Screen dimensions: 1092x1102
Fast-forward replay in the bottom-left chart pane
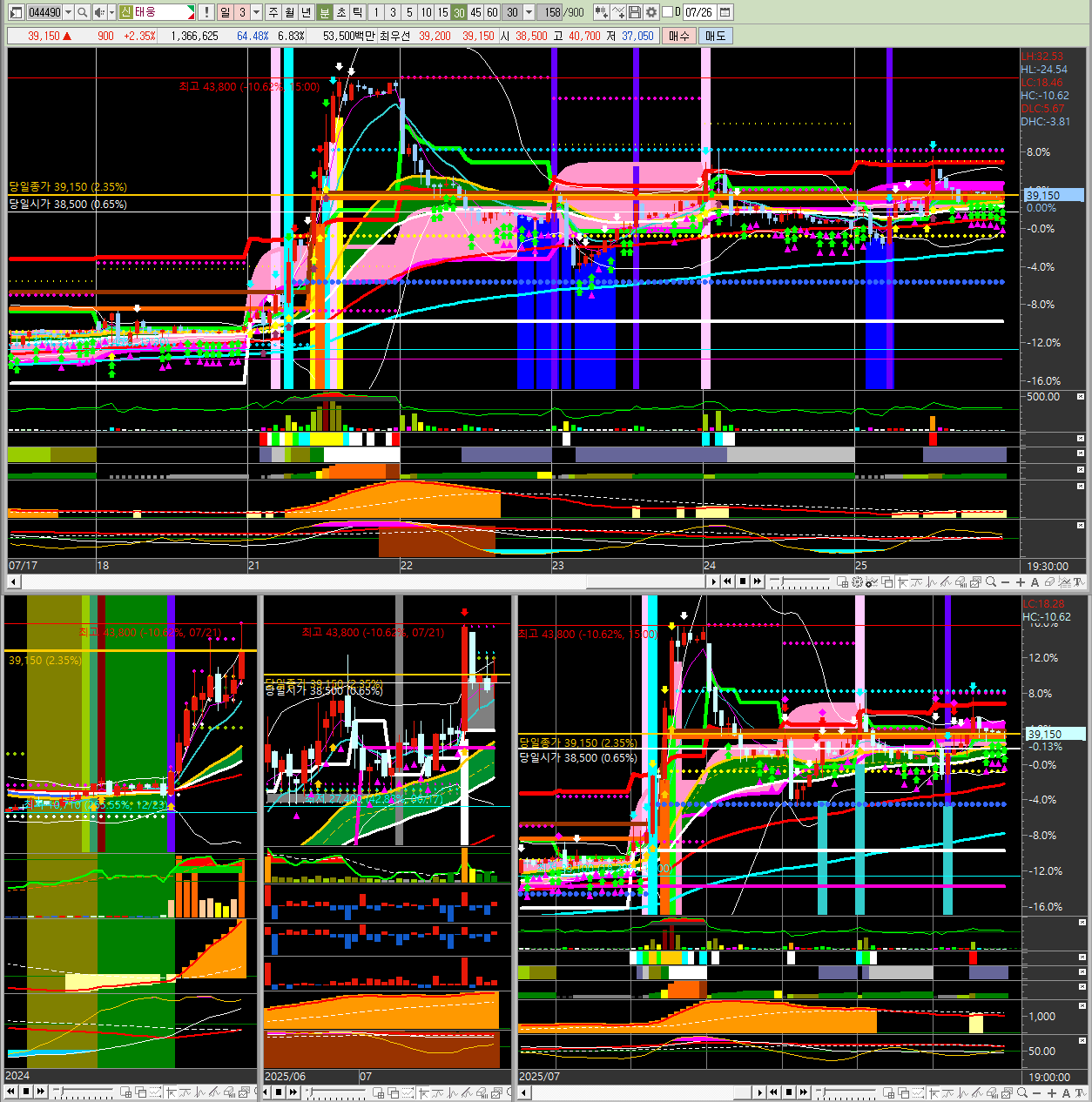tap(40, 1092)
